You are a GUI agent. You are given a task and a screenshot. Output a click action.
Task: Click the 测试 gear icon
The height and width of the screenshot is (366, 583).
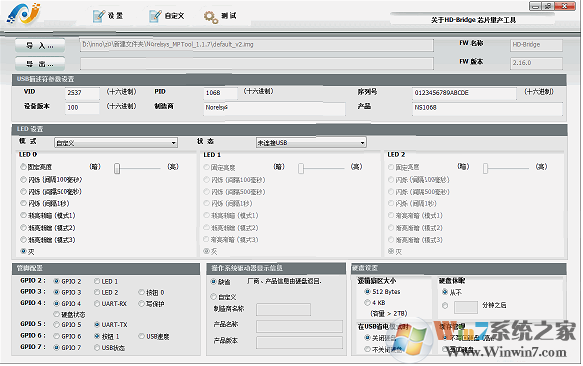tap(211, 17)
